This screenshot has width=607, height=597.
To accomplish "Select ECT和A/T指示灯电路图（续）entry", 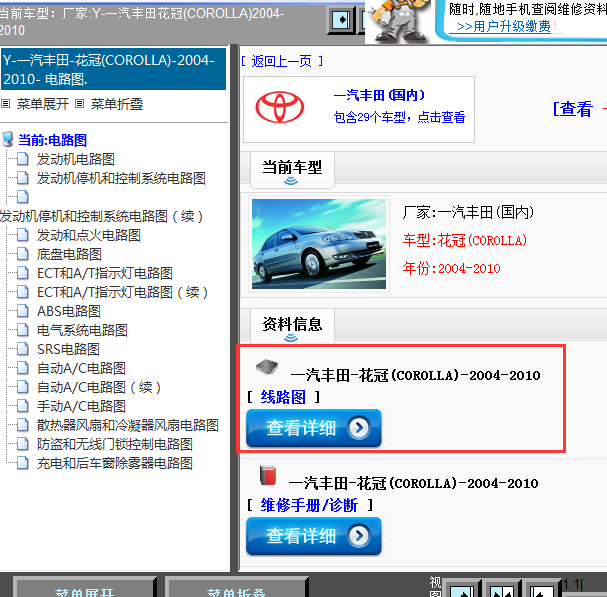I will click(x=122, y=292).
